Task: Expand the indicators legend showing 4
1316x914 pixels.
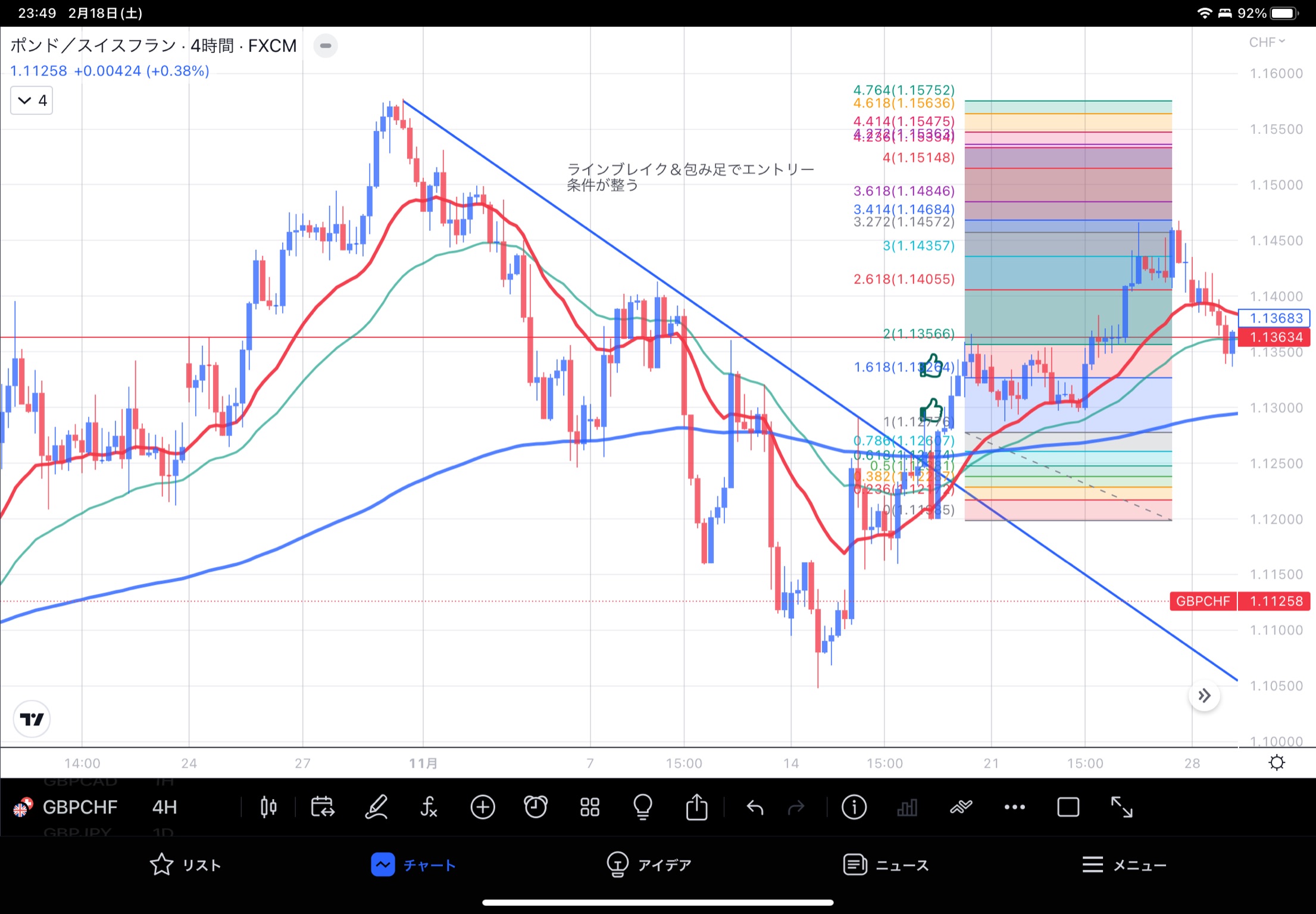Action: (x=32, y=101)
